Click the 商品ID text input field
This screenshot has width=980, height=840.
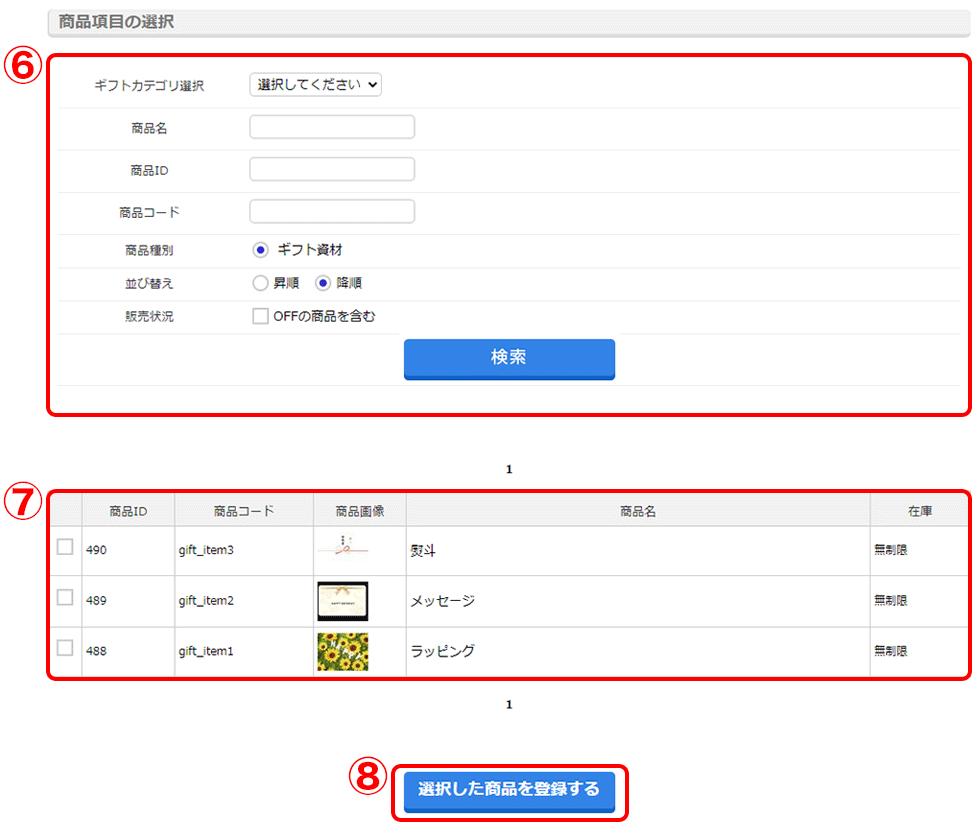[331, 169]
